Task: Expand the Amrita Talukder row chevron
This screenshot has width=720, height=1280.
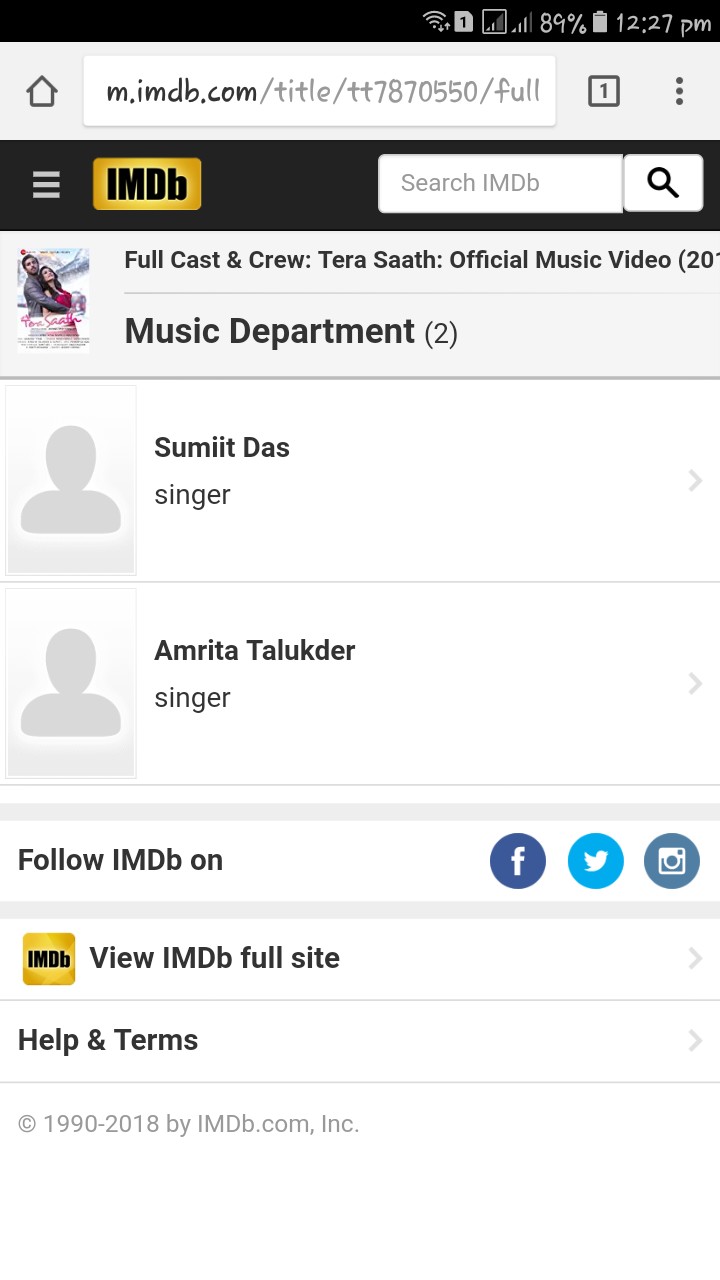Action: point(695,684)
